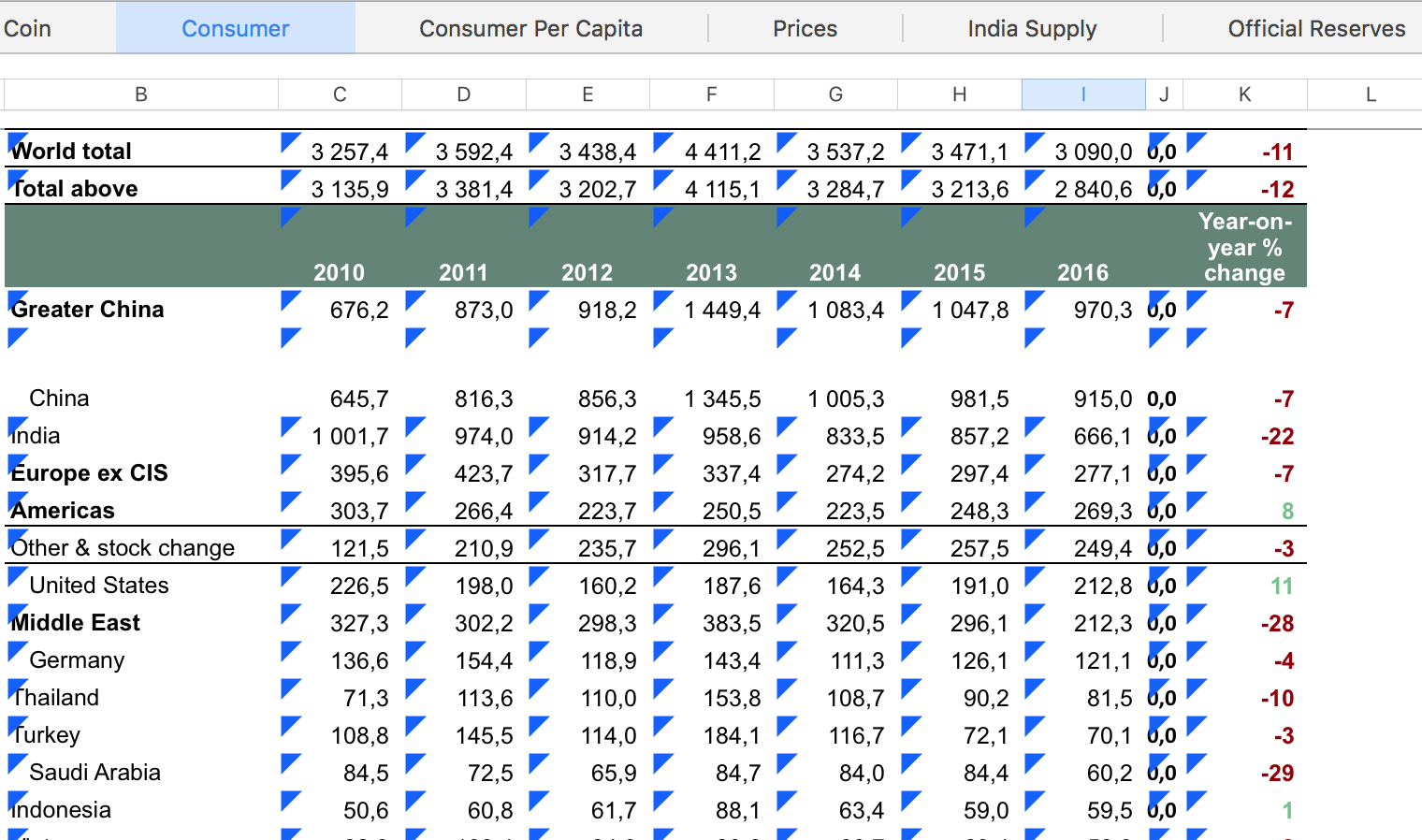Click the World total row label
The image size is (1422, 840).
coord(71,152)
